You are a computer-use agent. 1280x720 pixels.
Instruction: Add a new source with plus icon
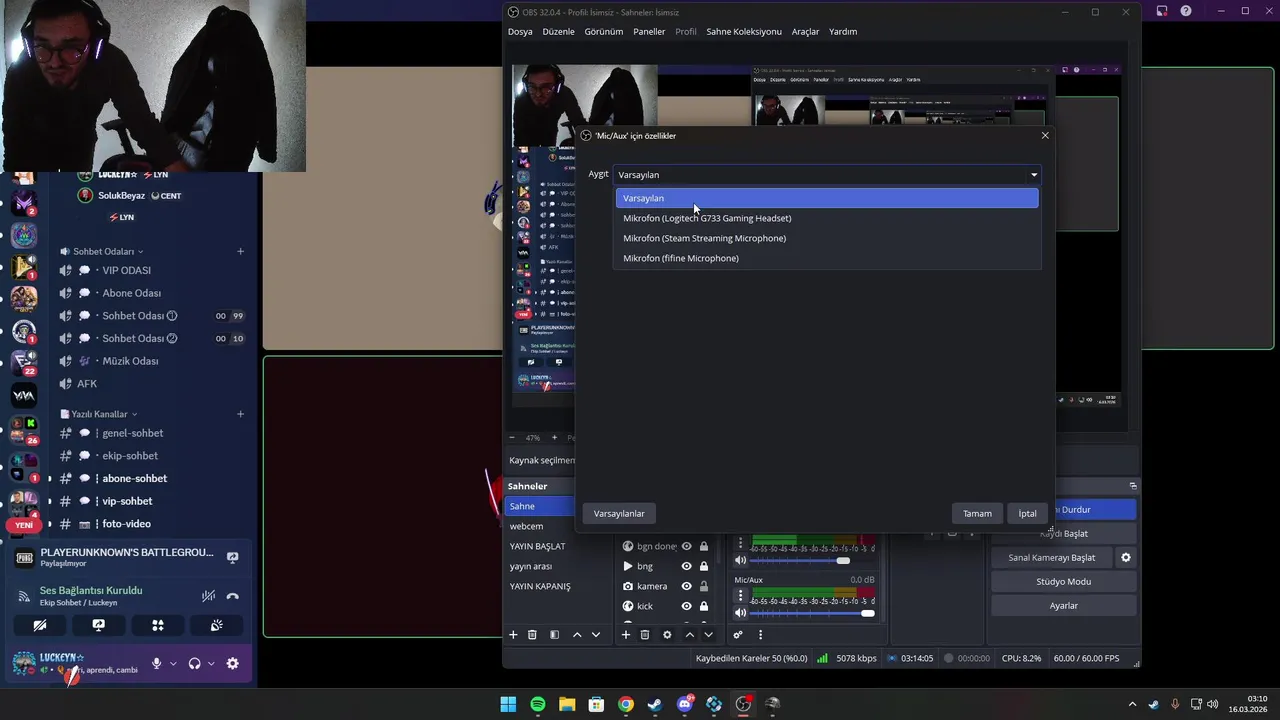pos(626,635)
